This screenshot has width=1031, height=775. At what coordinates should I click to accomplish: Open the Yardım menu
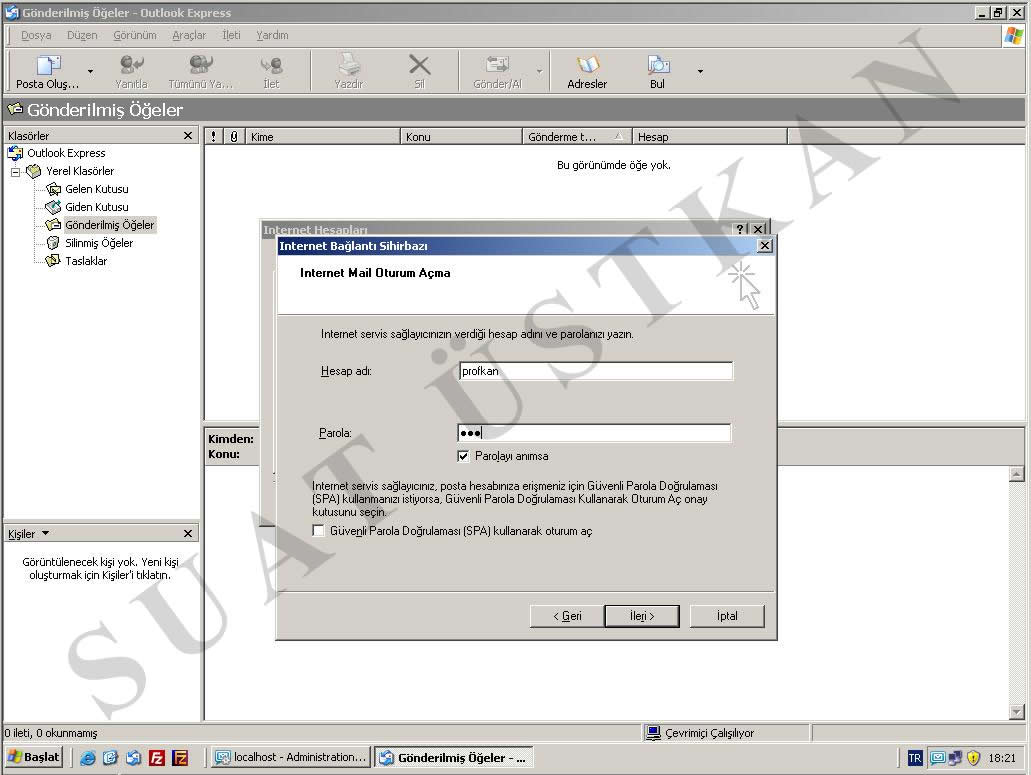(272, 35)
